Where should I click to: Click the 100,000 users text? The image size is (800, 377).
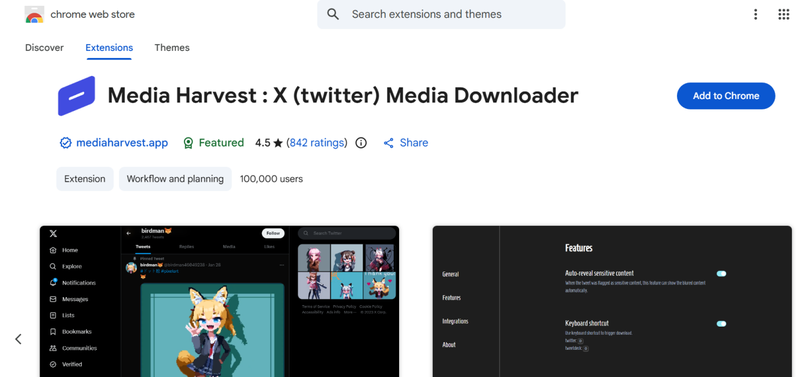click(271, 179)
